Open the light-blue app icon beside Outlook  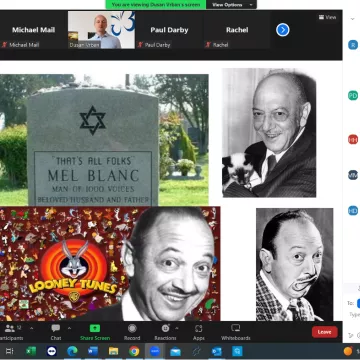click(x=237, y=351)
